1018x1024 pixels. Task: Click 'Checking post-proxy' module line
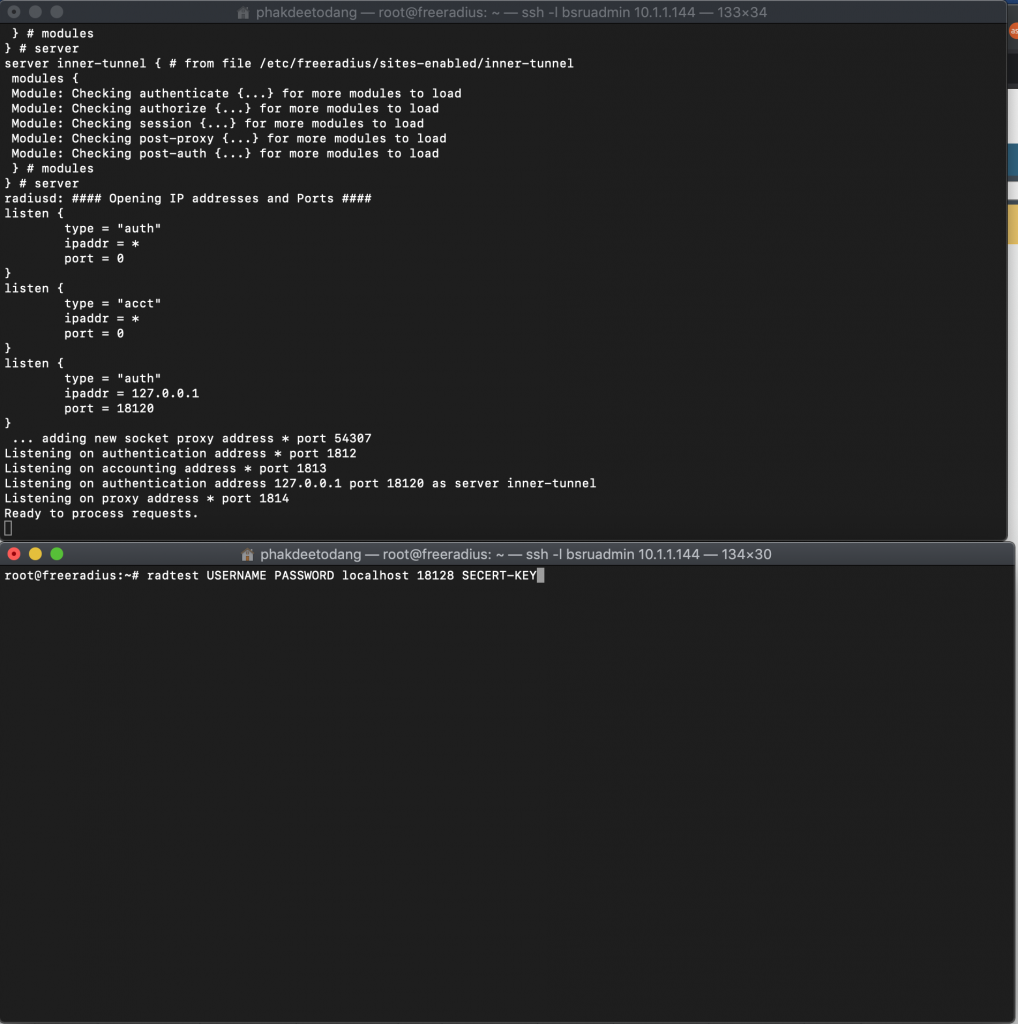coord(229,138)
